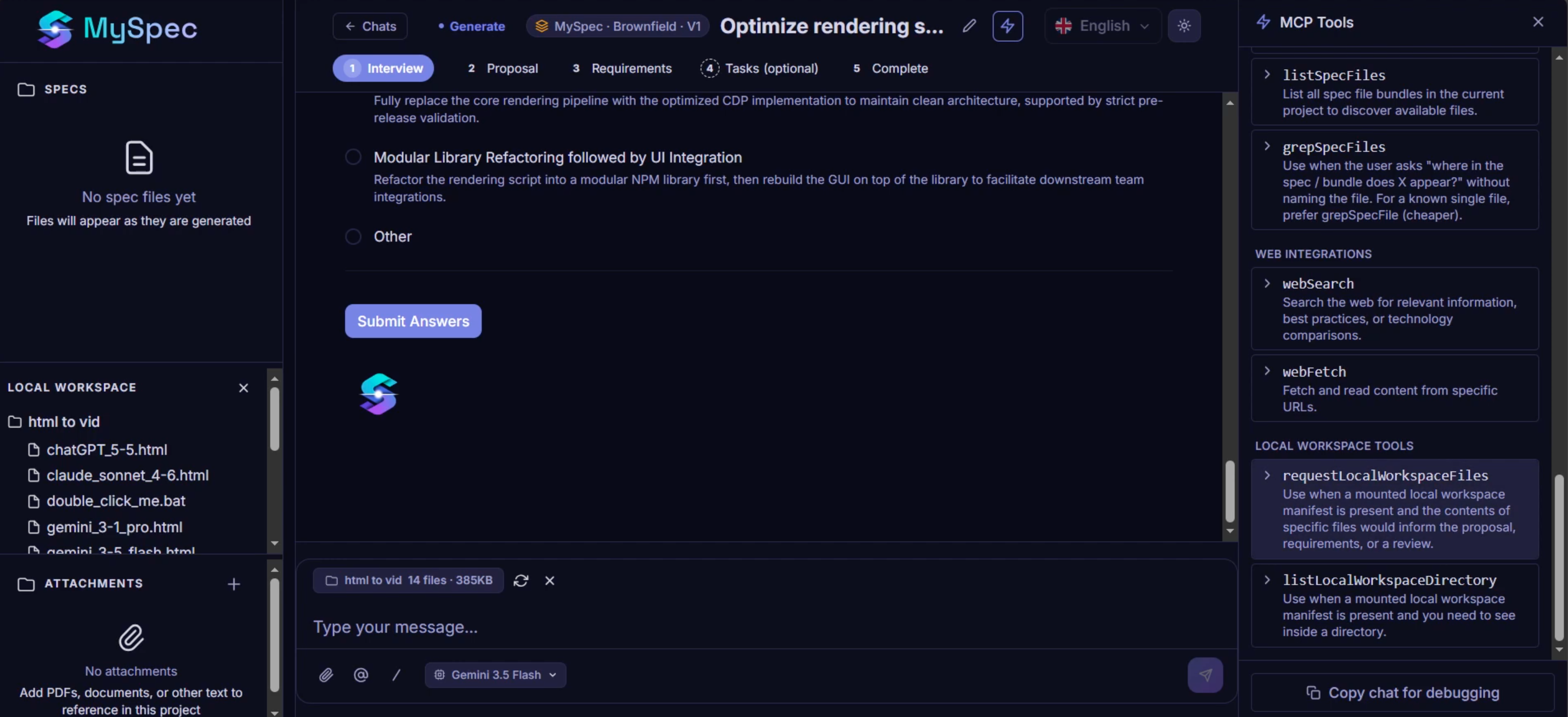Click the file icon beside double_click_me.bat
Screen dimensions: 1568x717
point(34,501)
